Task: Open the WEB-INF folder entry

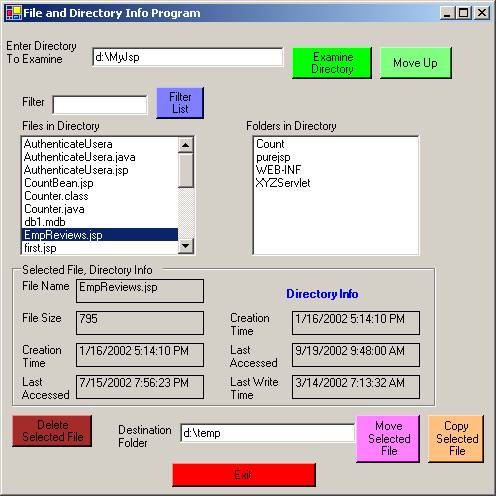Action: point(278,170)
